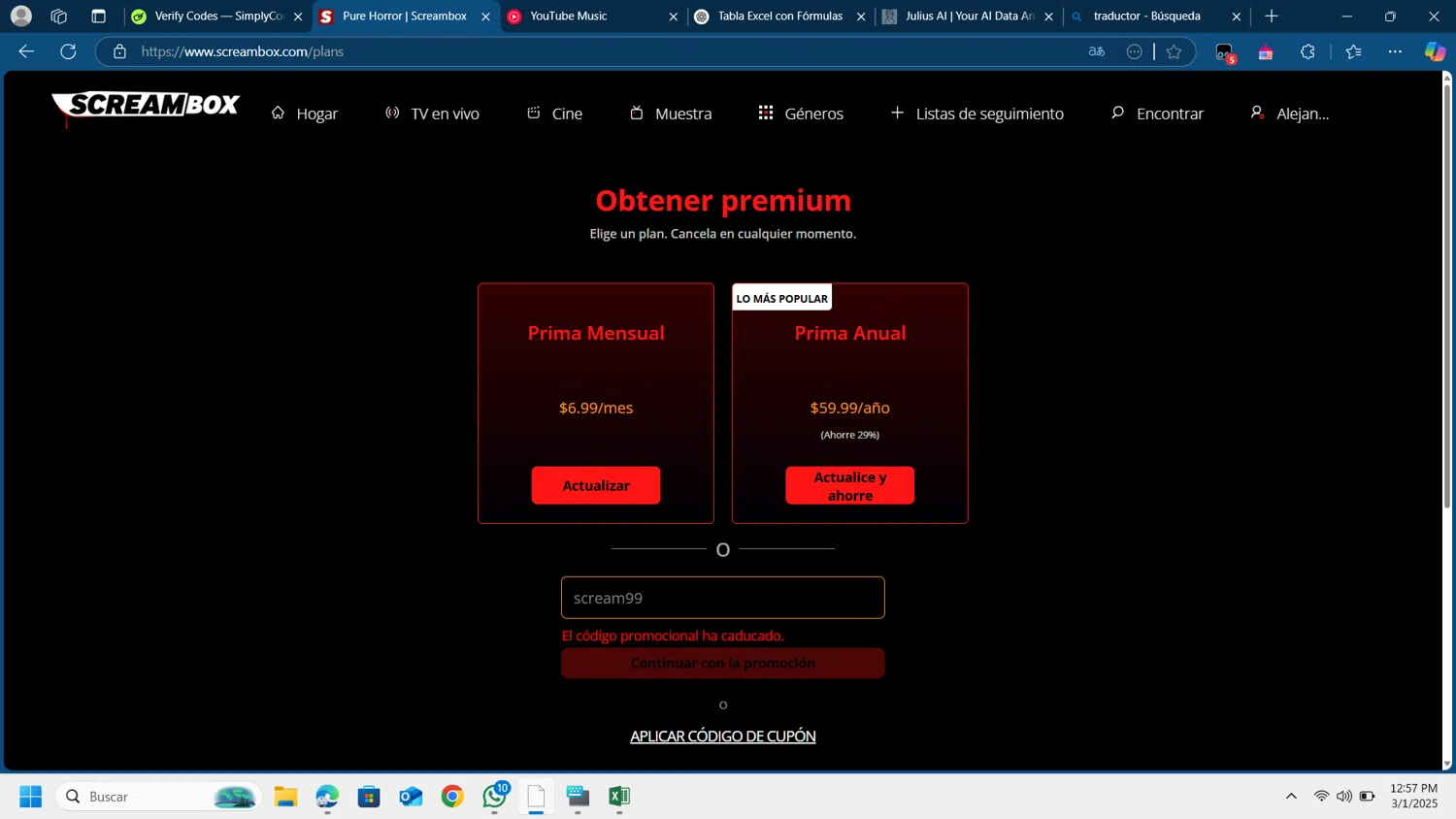The image size is (1456, 819).
Task: Open the Windows Start menu
Action: tap(30, 797)
